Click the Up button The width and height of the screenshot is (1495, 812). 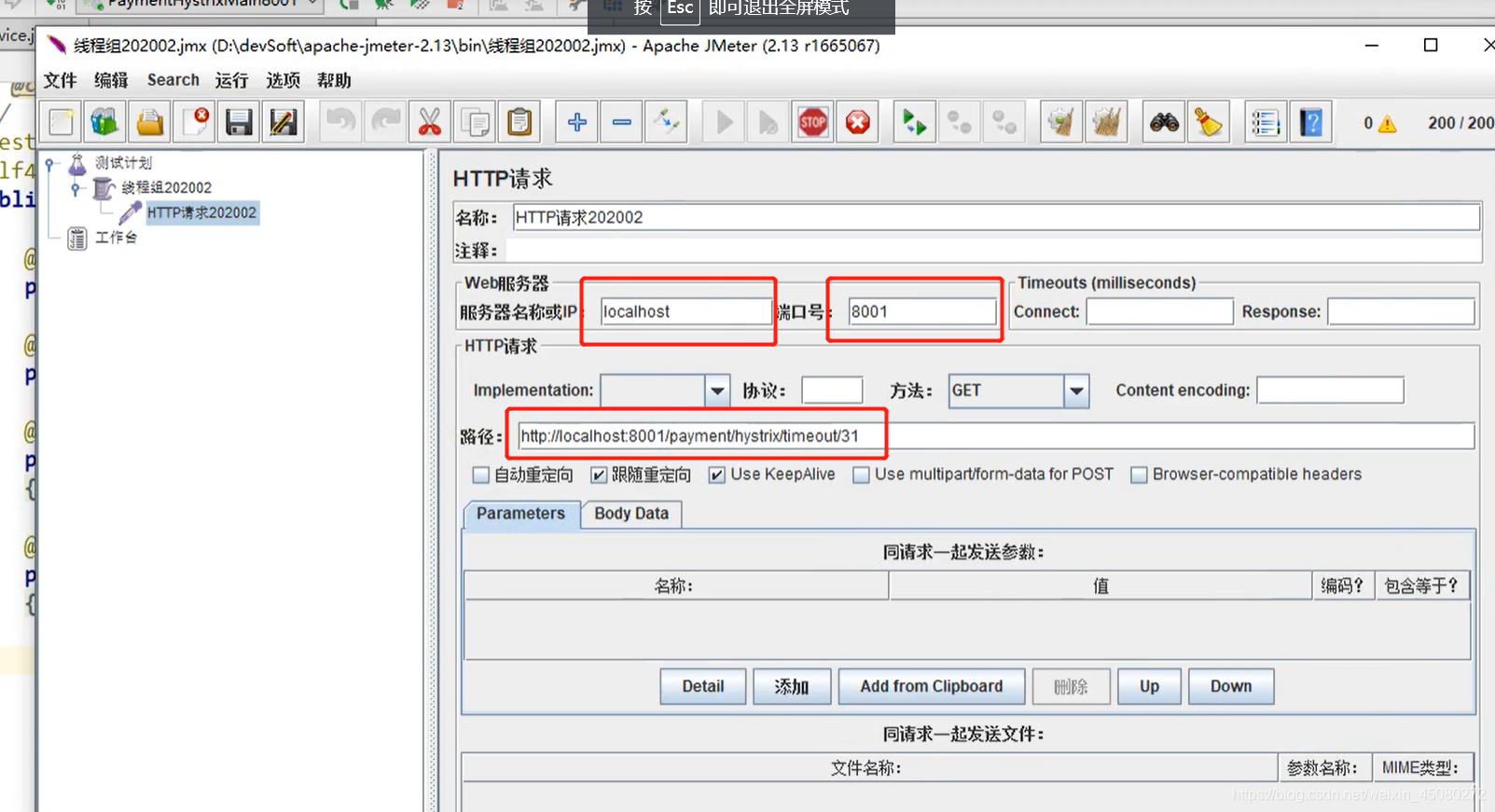[1149, 686]
